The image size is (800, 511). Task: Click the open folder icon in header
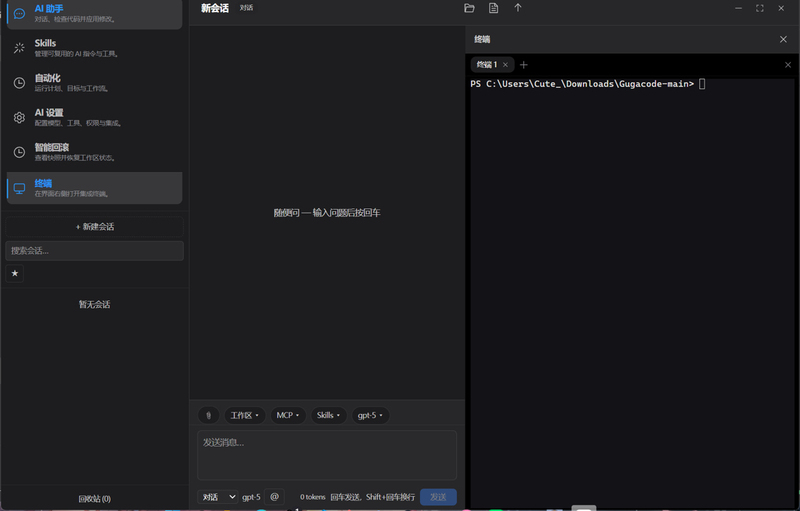tap(469, 8)
